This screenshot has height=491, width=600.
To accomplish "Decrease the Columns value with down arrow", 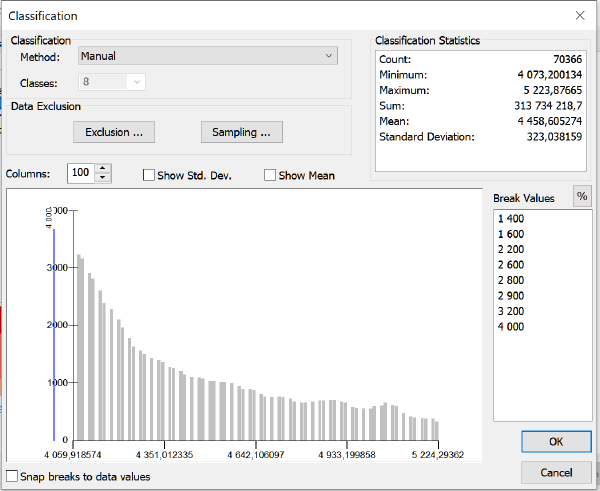I will coord(105,178).
